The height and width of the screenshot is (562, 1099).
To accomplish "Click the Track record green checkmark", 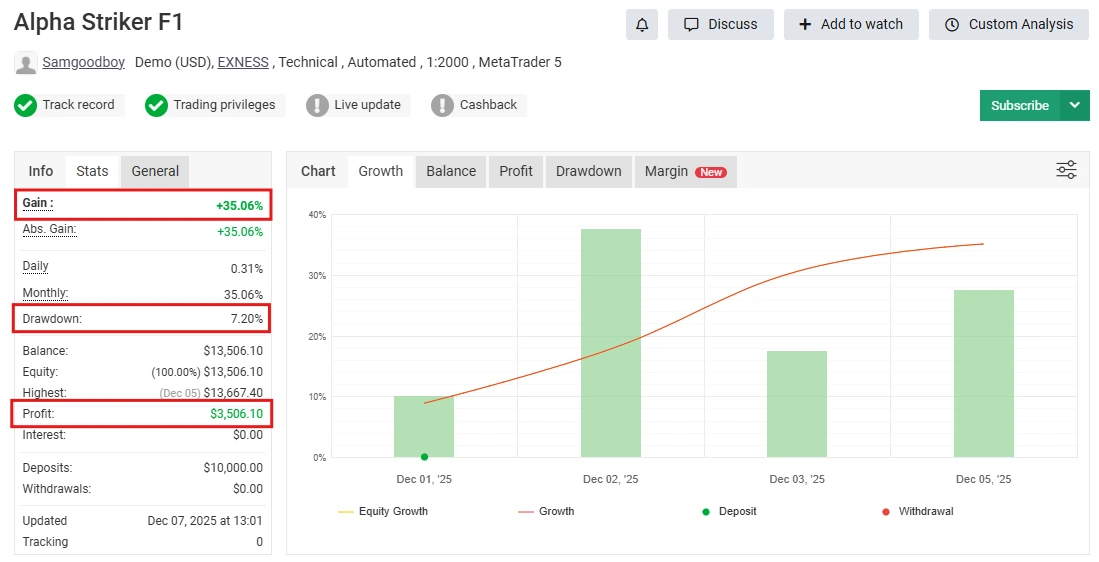I will click(x=26, y=105).
